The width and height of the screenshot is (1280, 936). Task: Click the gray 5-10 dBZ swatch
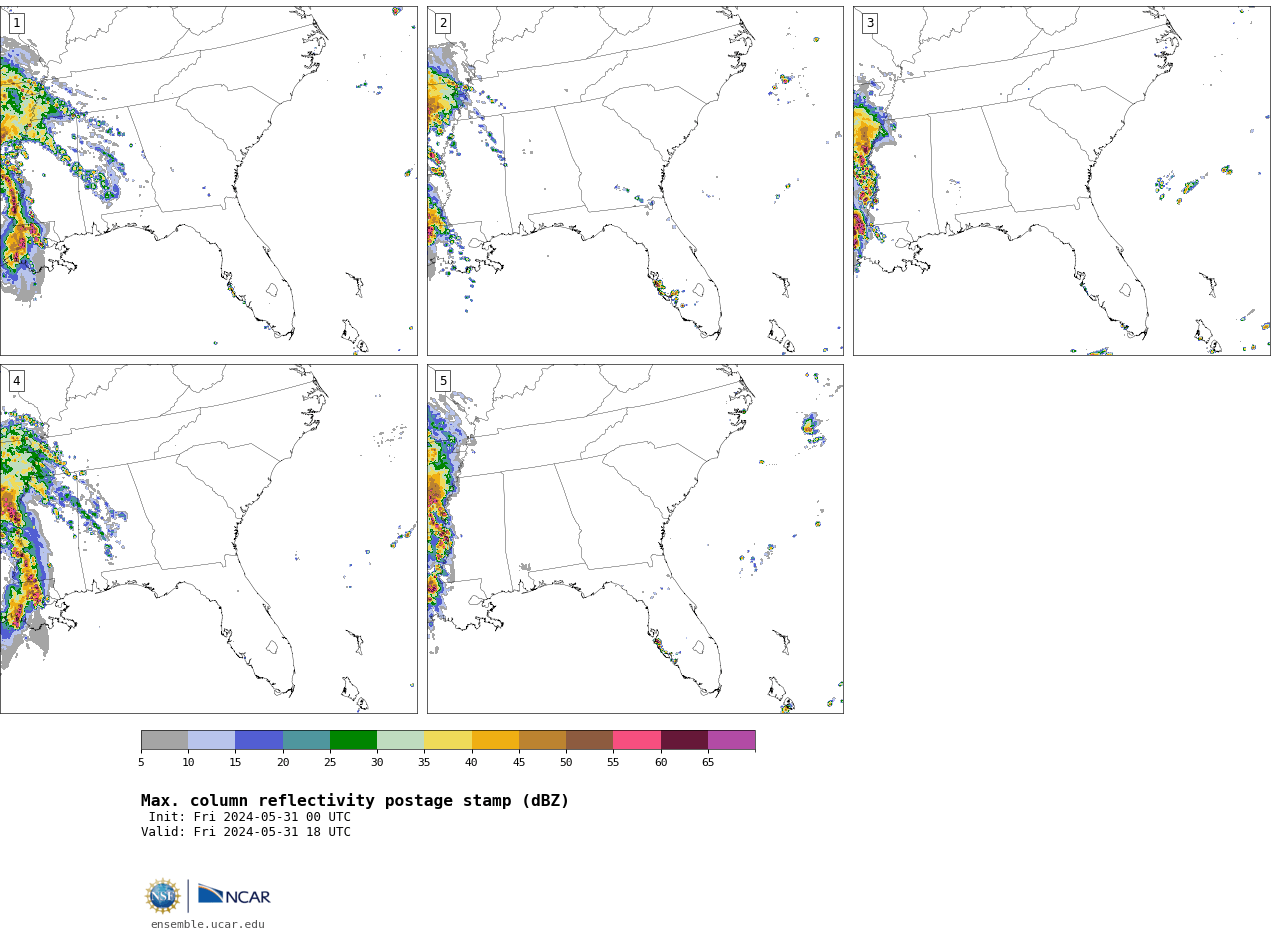pos(165,740)
